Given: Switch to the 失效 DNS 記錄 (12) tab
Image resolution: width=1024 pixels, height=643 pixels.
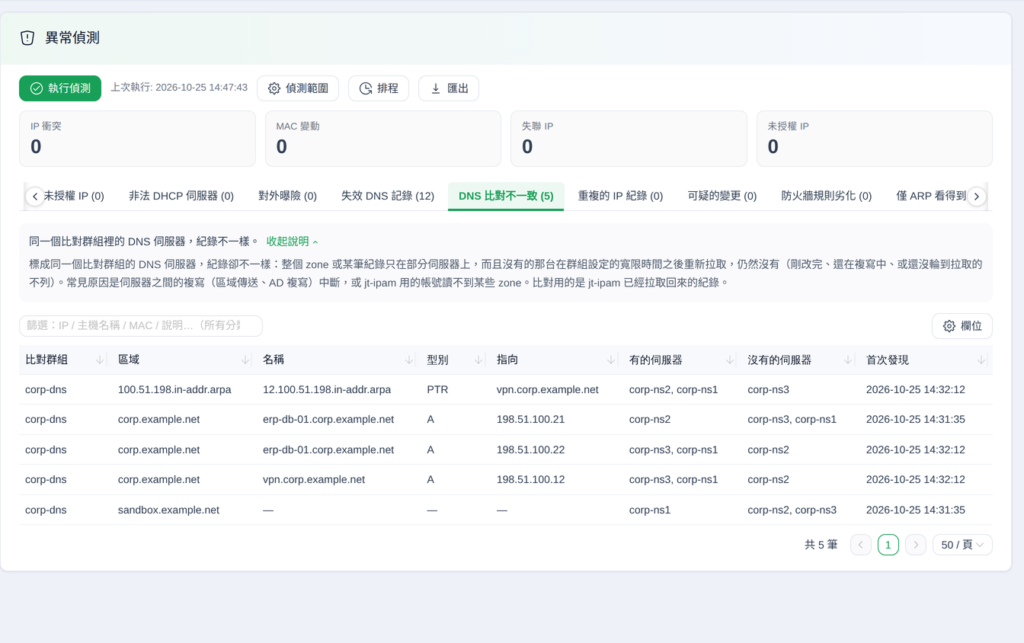Looking at the screenshot, I should point(387,196).
